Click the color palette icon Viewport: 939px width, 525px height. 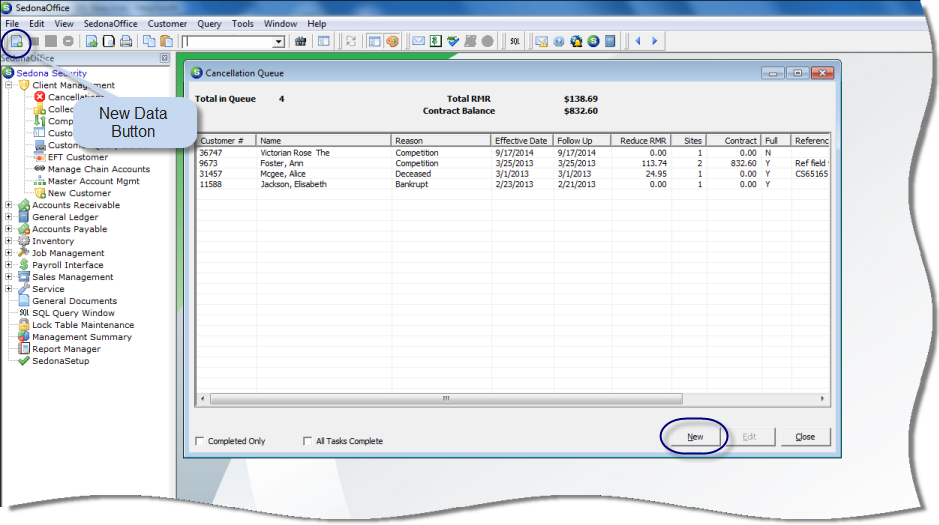point(392,41)
